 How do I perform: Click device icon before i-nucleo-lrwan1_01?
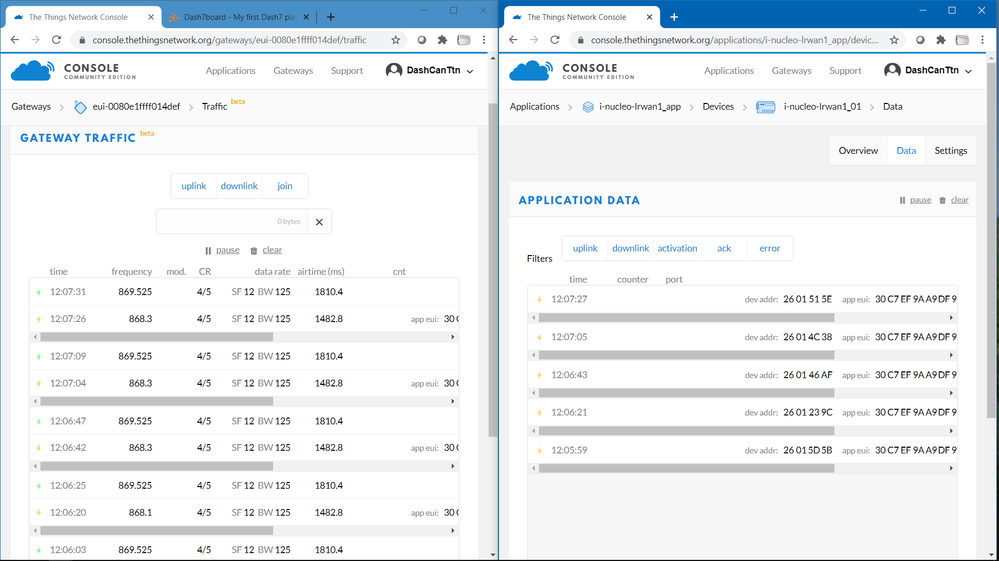pos(766,107)
